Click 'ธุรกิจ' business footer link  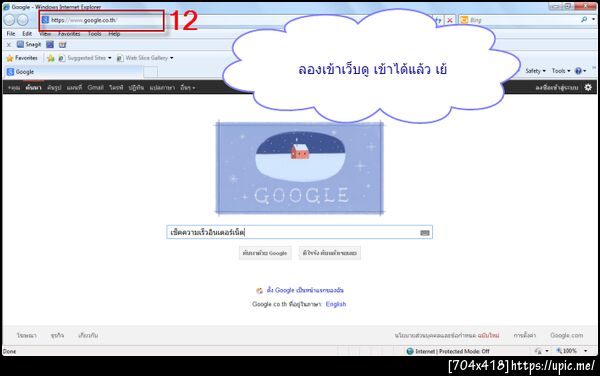[57, 335]
